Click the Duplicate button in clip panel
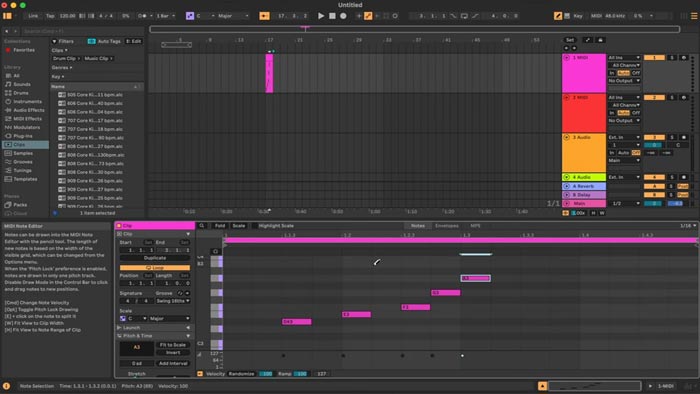Screen dimensions: 700x394 click(154, 258)
